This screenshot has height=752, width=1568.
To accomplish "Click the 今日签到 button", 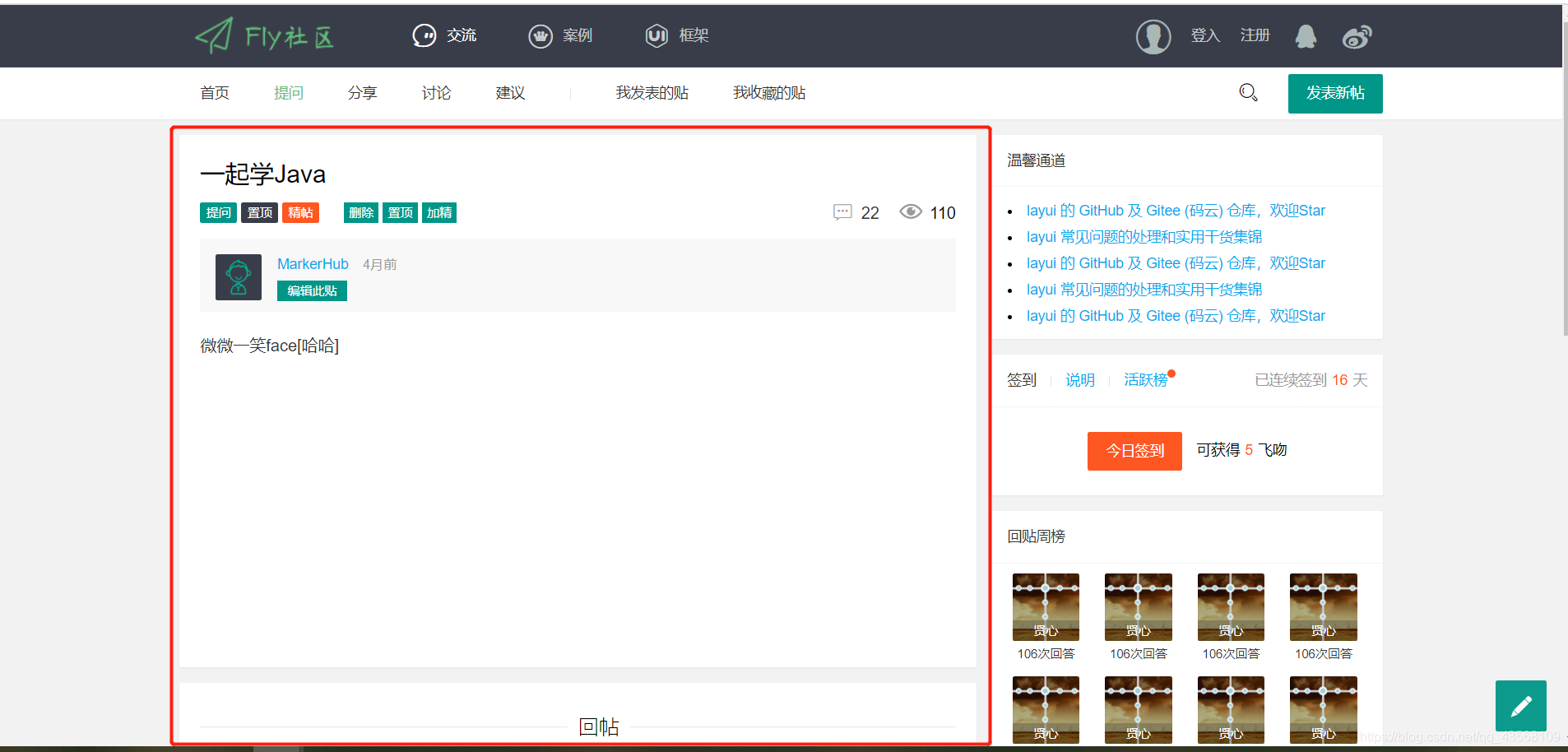I will tap(1134, 451).
